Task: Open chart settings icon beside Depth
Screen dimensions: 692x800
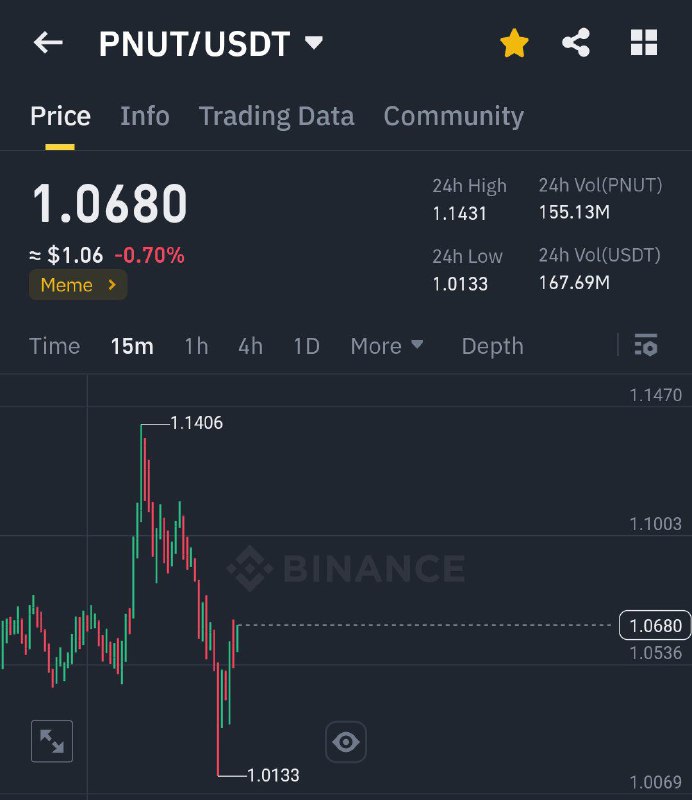Action: pyautogui.click(x=646, y=345)
